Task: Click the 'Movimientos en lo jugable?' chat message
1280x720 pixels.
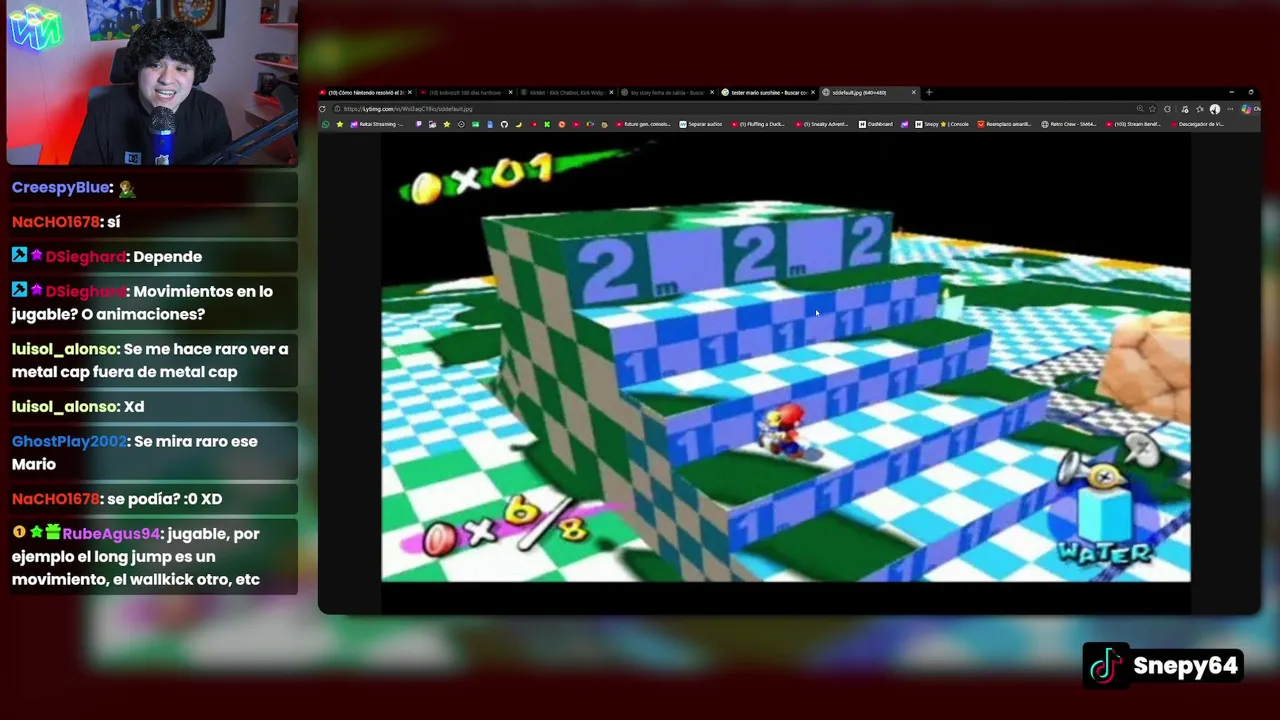Action: [x=153, y=303]
